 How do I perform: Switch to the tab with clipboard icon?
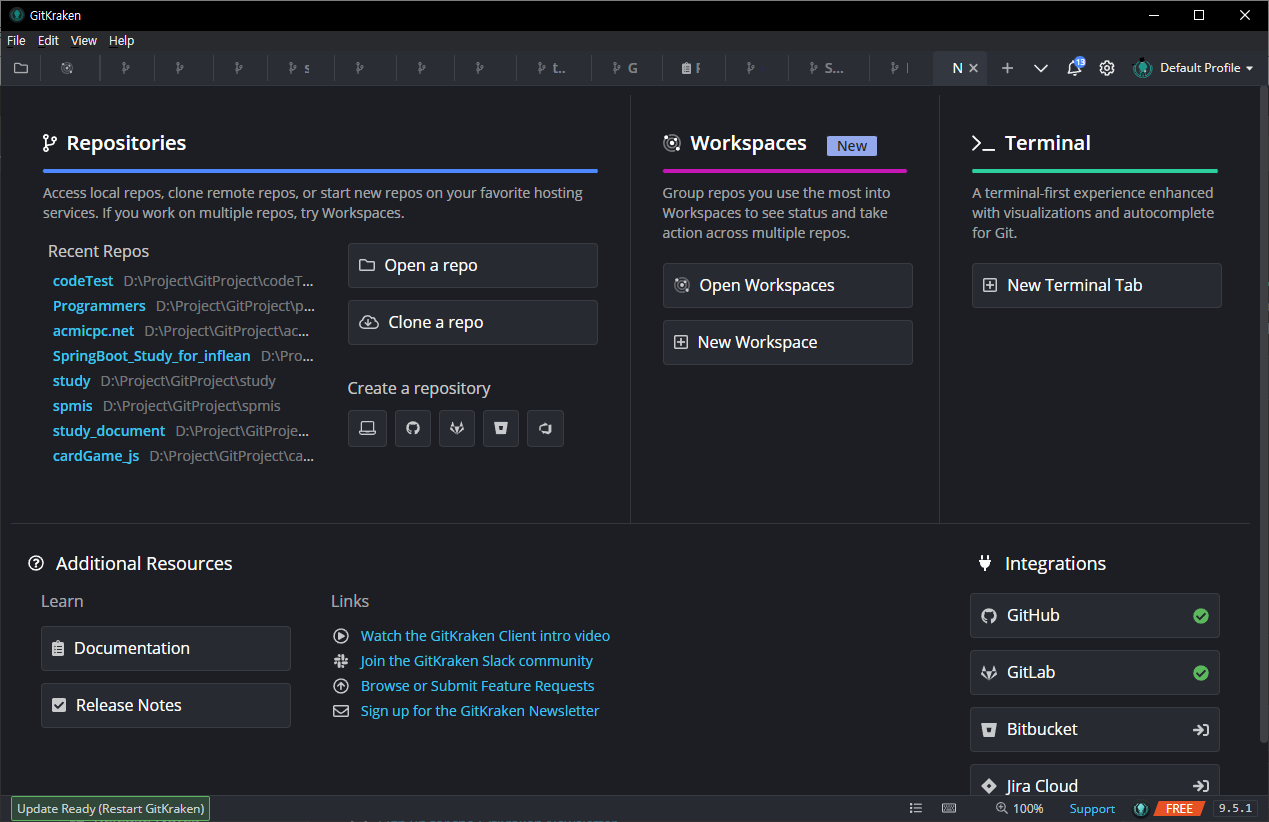pyautogui.click(x=692, y=68)
